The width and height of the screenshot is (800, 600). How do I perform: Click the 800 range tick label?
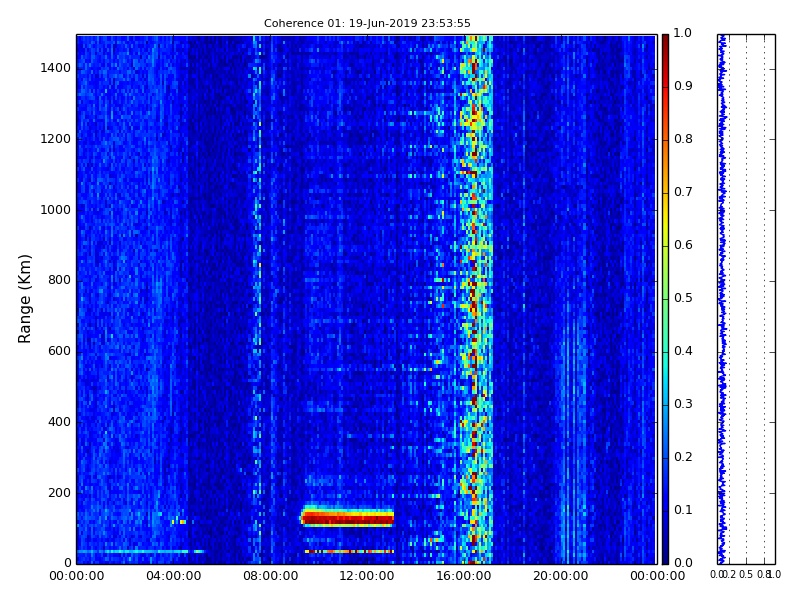(x=59, y=280)
